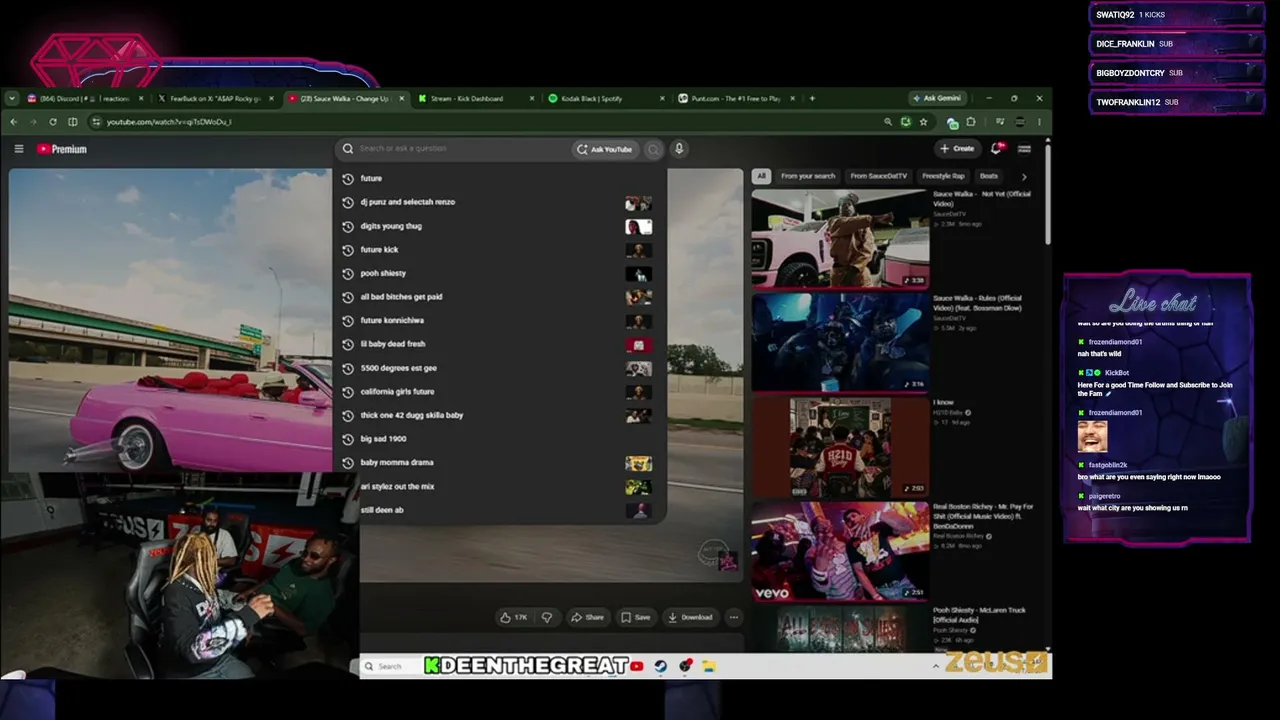Open 'Pooh Shiesty - McLaren Truck' title link
The height and width of the screenshot is (720, 1280).
980,615
